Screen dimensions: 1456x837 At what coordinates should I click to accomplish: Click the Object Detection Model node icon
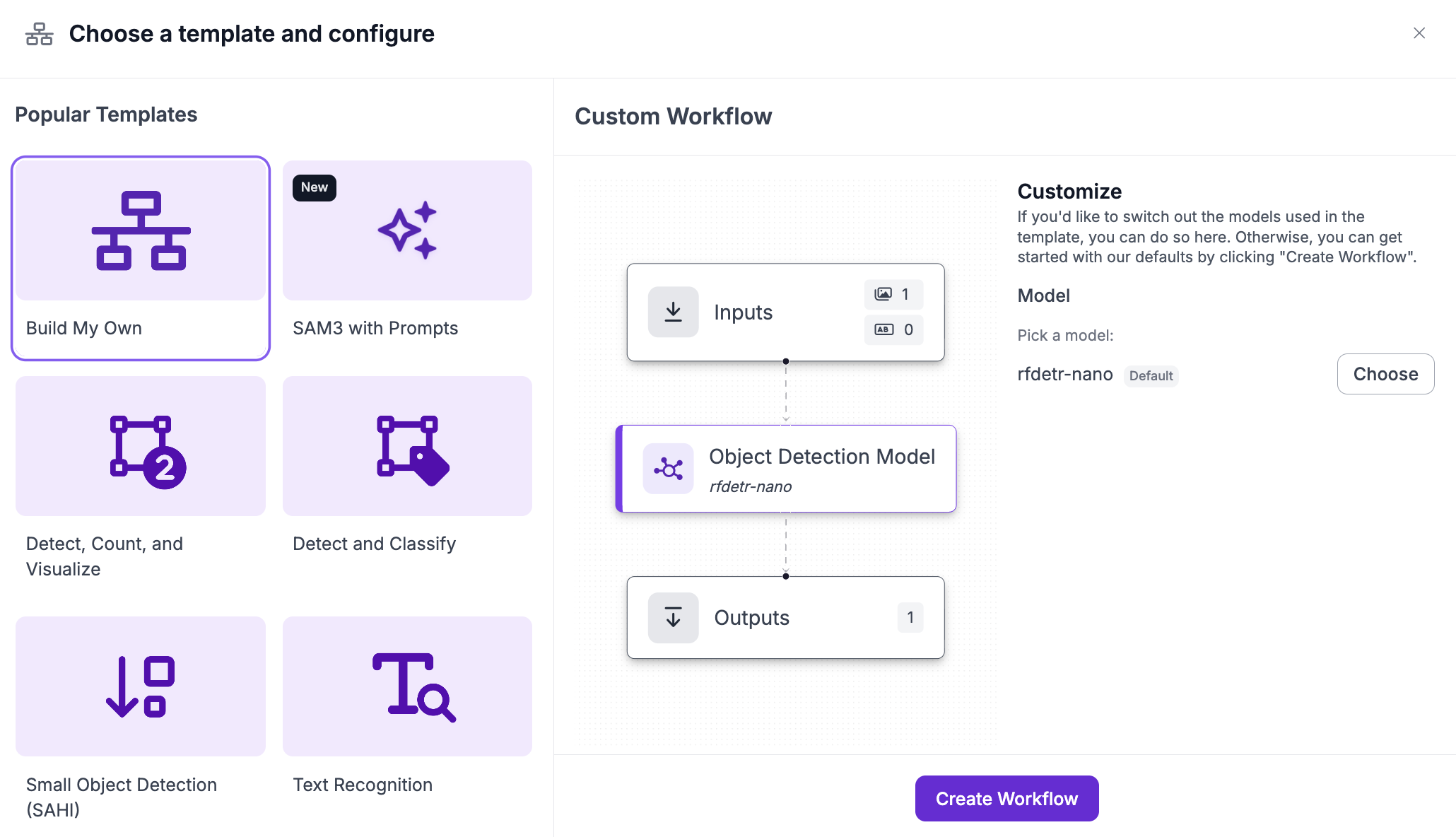(x=668, y=469)
